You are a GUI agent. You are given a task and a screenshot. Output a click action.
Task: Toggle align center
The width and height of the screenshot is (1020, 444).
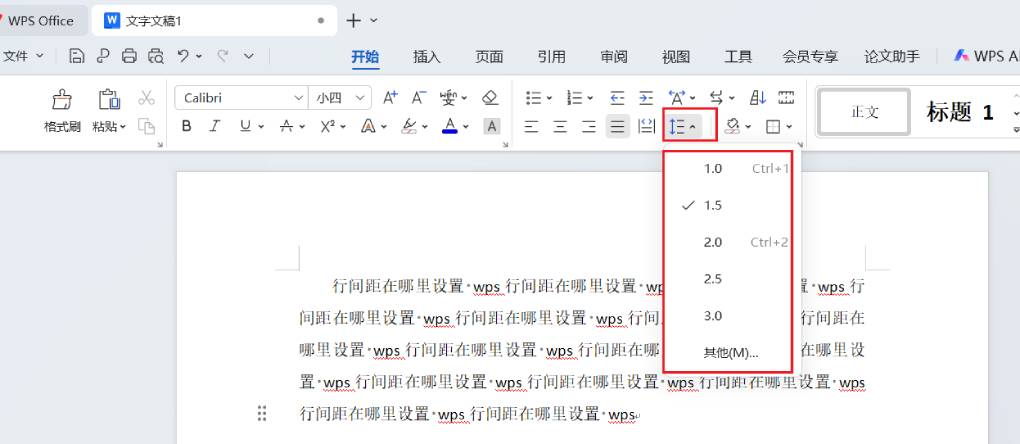(560, 126)
